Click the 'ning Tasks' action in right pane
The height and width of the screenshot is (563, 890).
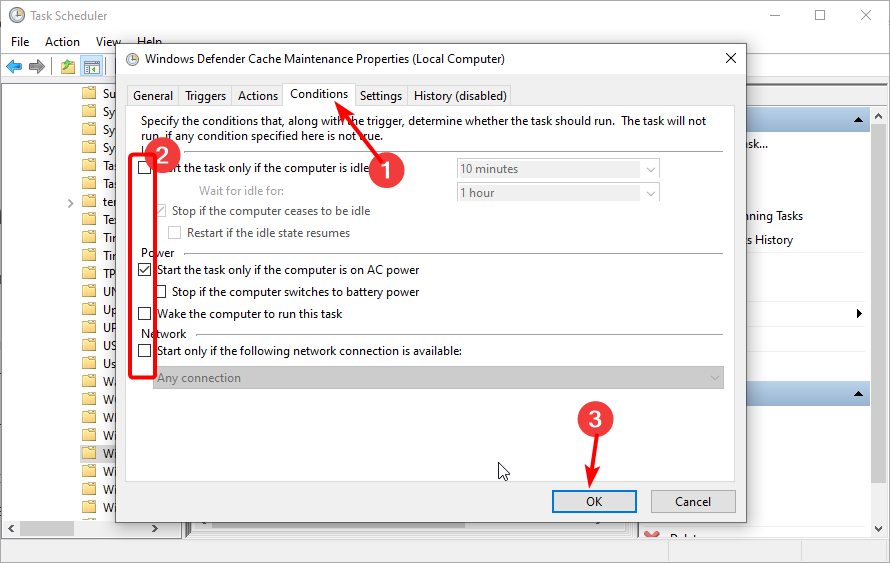coord(775,216)
